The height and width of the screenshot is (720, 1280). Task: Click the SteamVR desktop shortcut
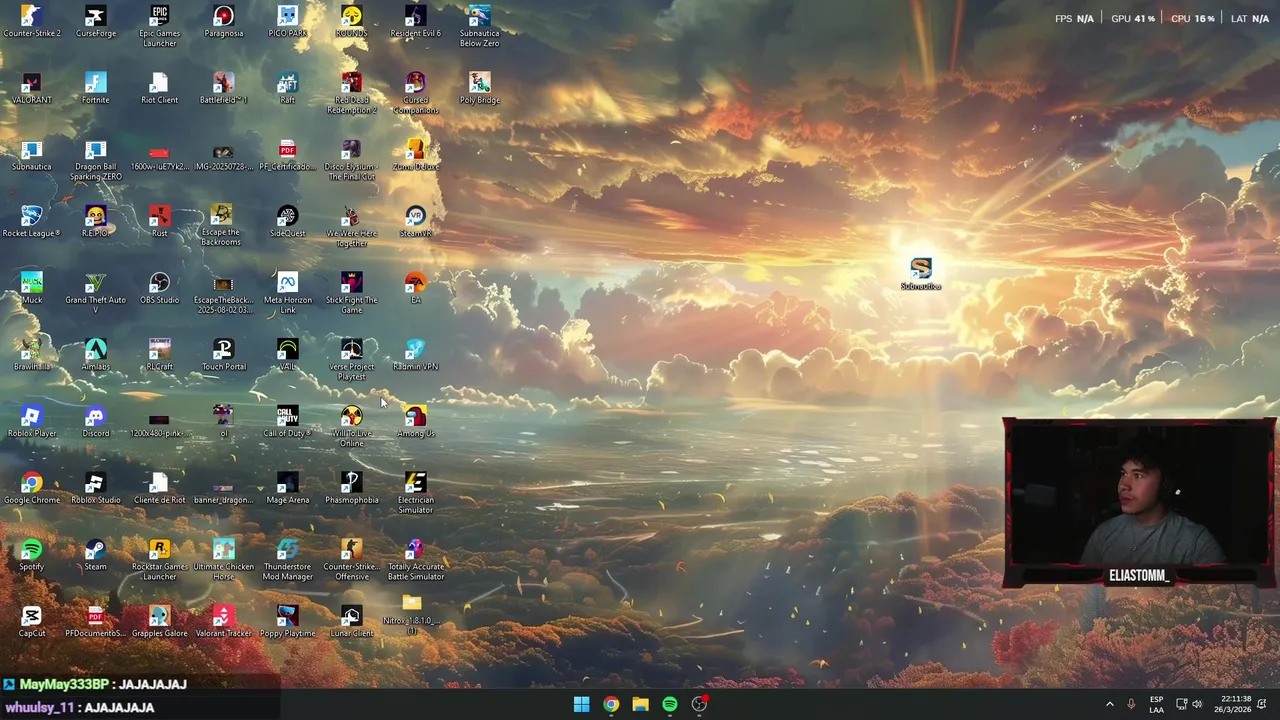point(415,222)
